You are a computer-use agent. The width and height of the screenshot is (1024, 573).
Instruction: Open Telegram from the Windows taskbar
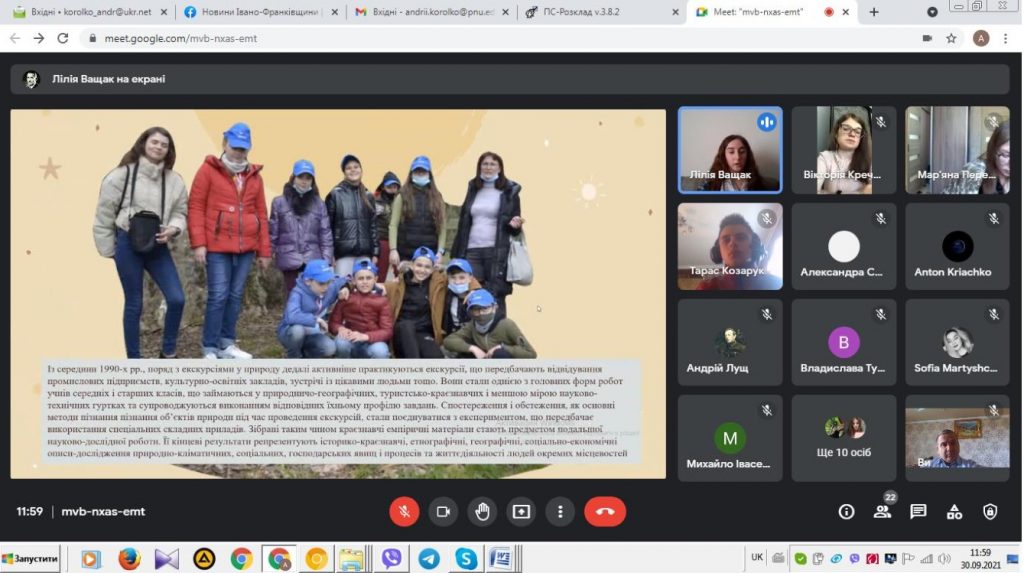(x=429, y=558)
